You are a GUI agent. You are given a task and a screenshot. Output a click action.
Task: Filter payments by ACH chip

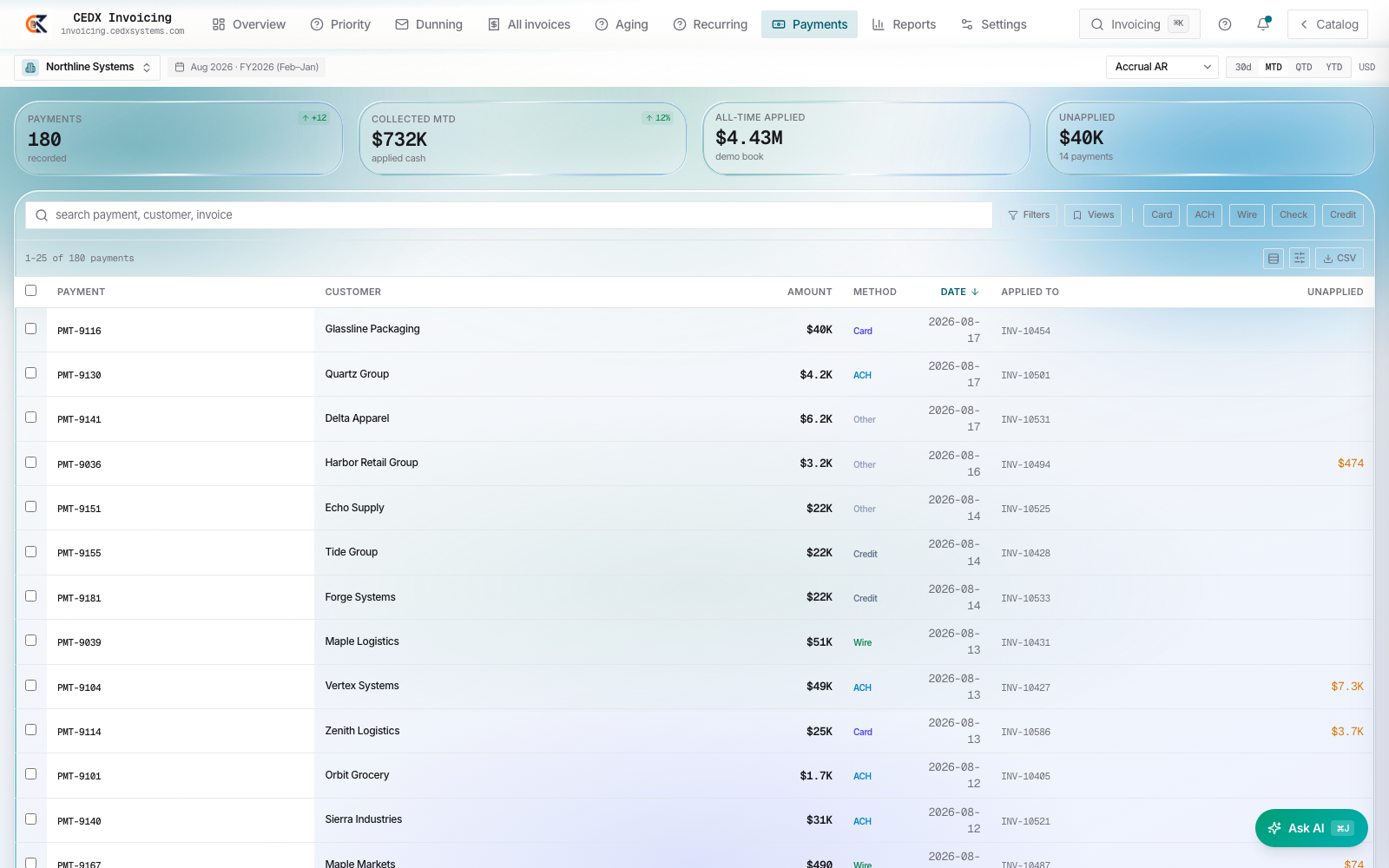(1205, 215)
